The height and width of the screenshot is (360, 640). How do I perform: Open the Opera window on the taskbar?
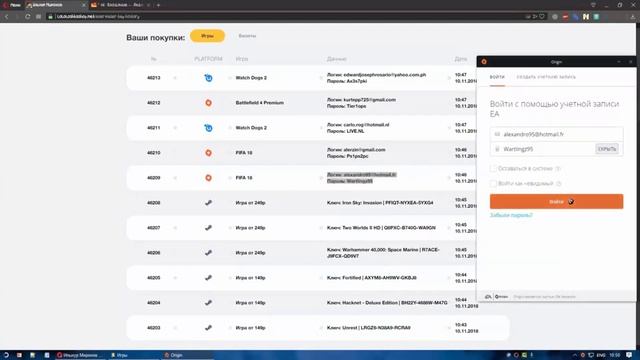pos(80,355)
